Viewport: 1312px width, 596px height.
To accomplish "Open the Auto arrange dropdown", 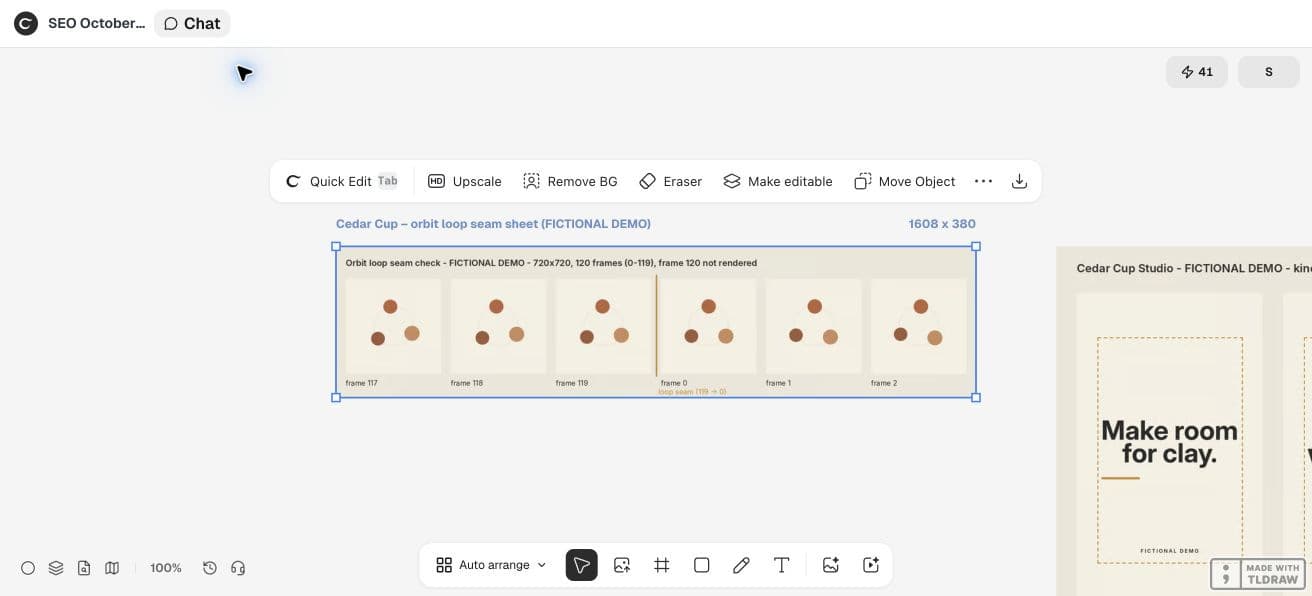I will tap(492, 565).
